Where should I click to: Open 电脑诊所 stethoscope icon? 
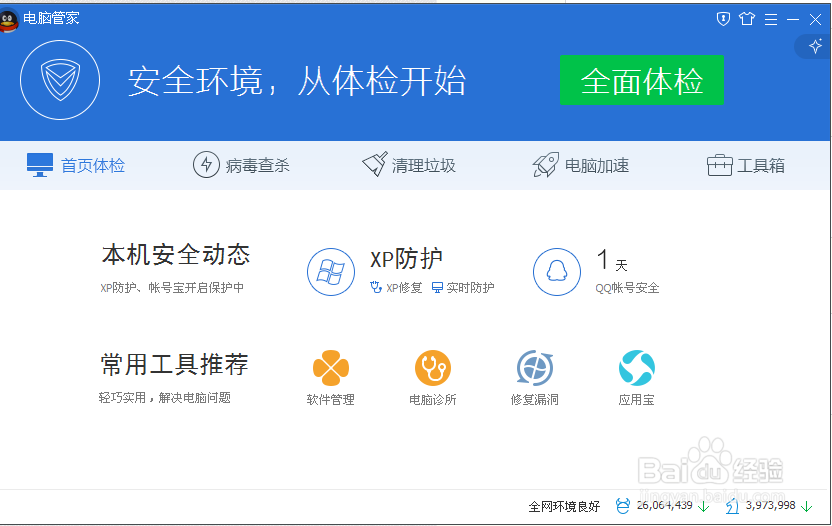pos(432,368)
